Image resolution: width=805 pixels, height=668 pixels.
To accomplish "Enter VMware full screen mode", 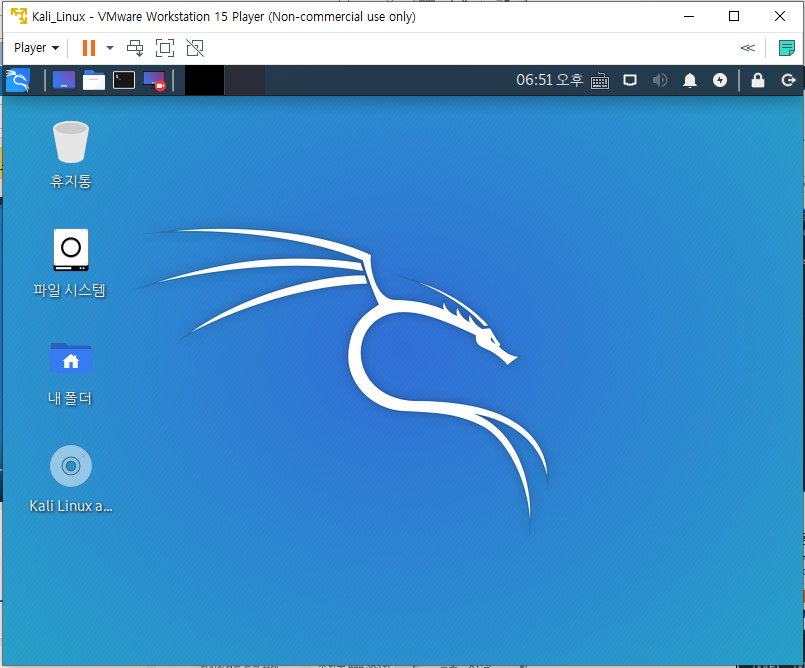I will (165, 48).
